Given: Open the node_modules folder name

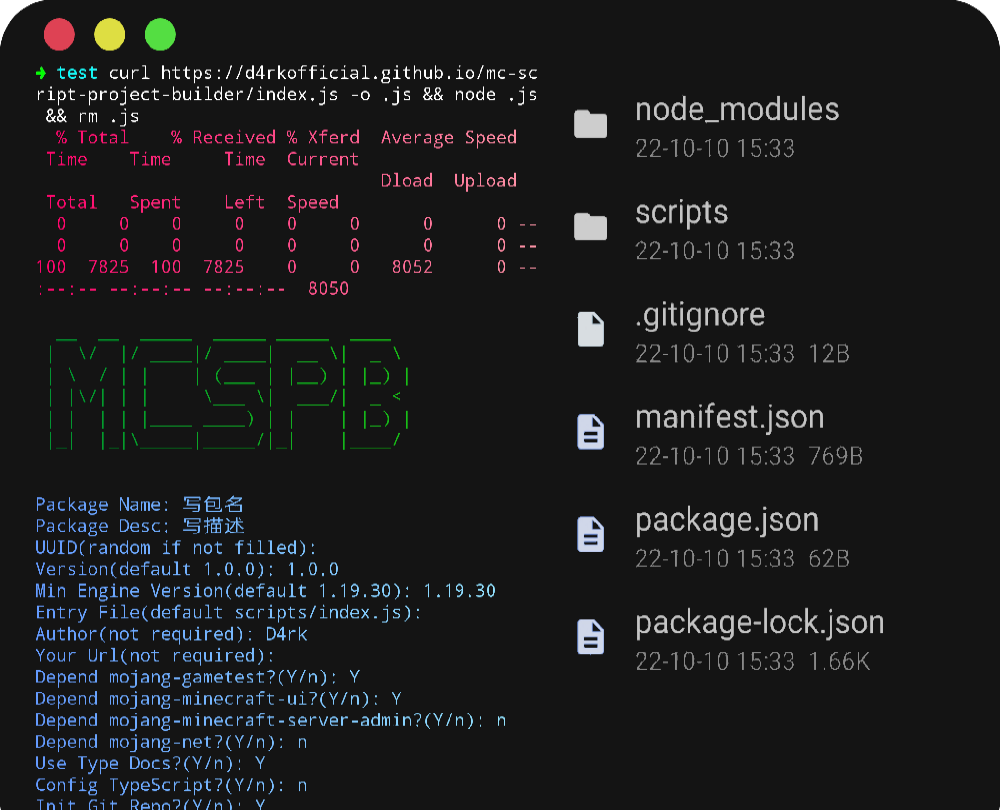Looking at the screenshot, I should [737, 110].
